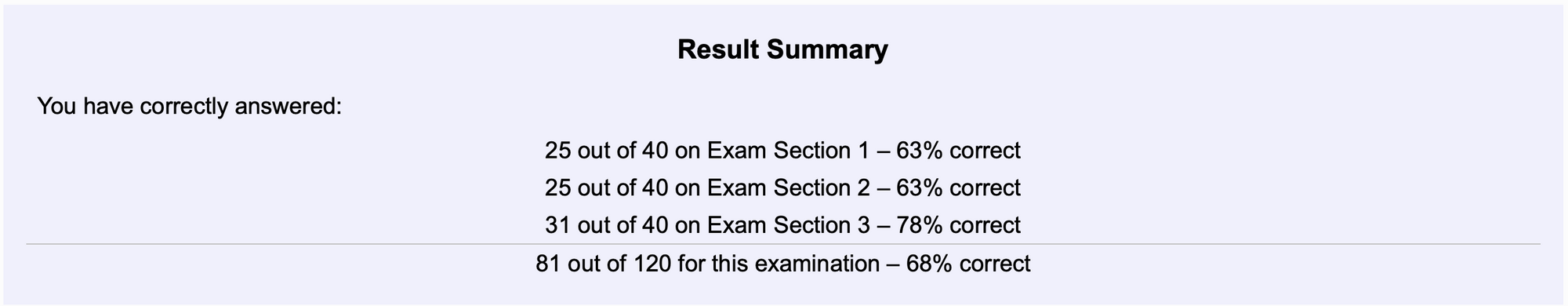Click '31 out of 40' for Section 3
The width and height of the screenshot is (1568, 306).
click(x=606, y=225)
